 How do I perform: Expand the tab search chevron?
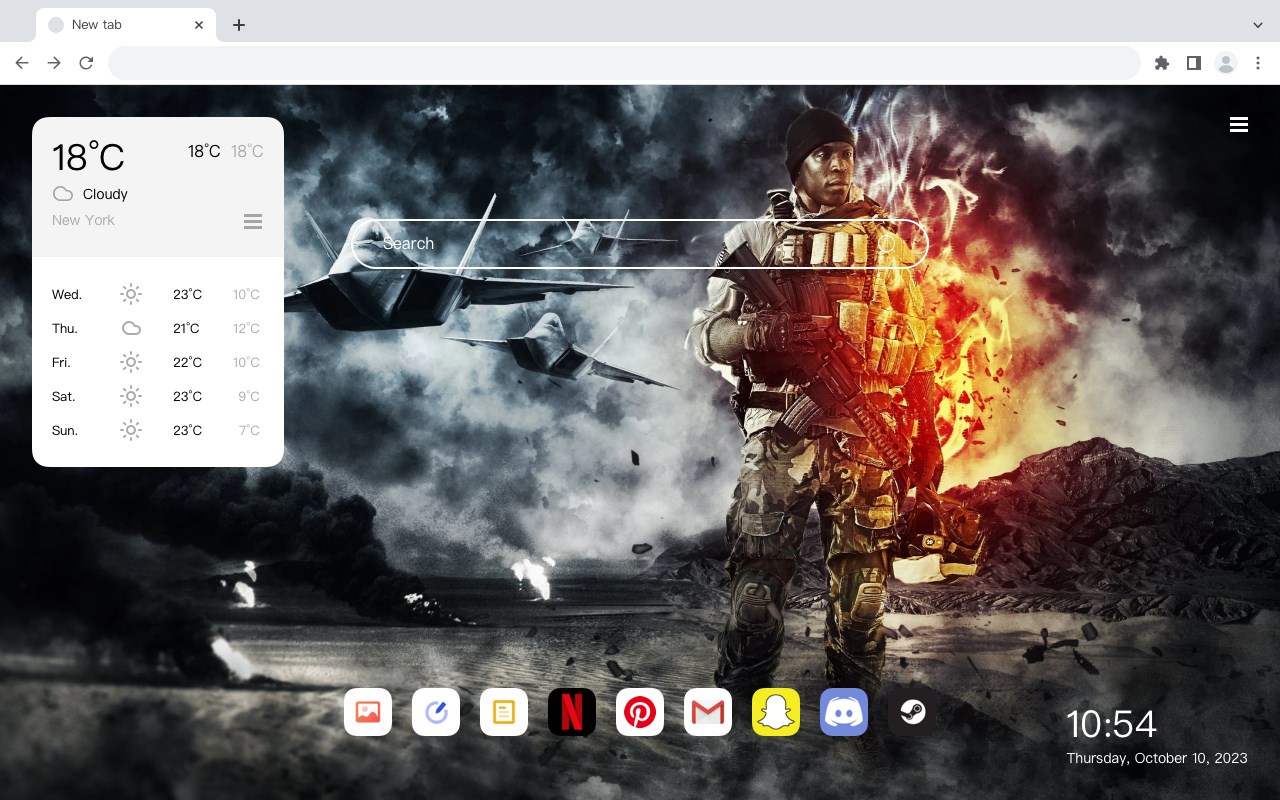[x=1258, y=25]
